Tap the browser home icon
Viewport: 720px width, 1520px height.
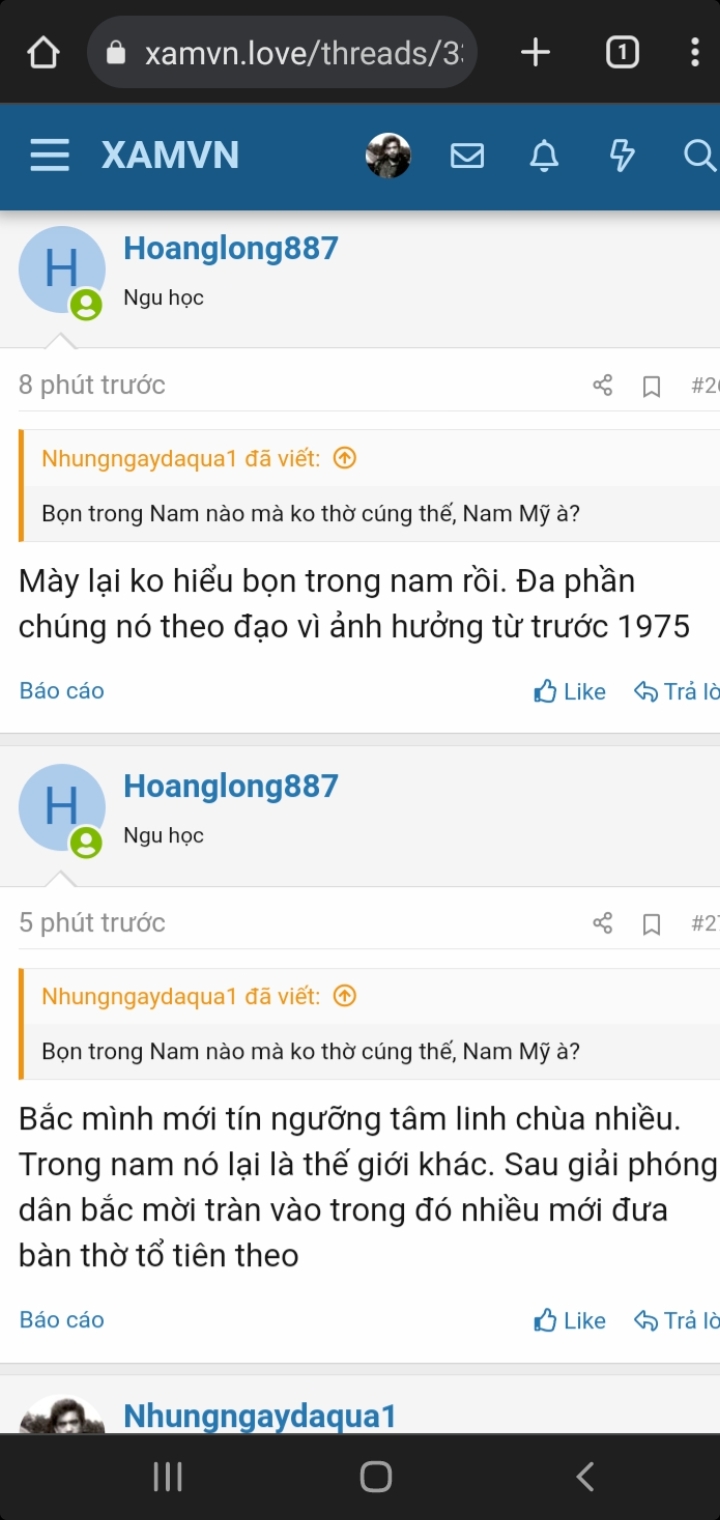tap(43, 52)
